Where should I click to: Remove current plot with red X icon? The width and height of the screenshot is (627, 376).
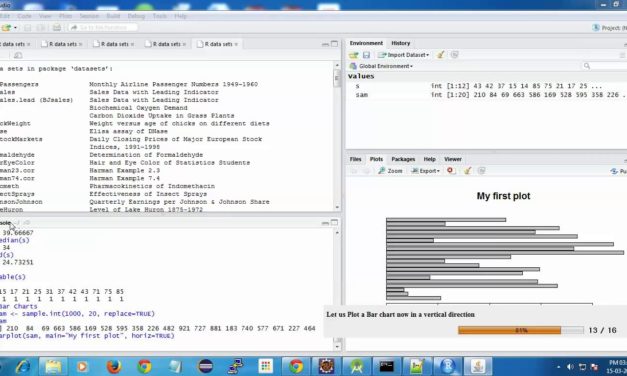tap(451, 171)
